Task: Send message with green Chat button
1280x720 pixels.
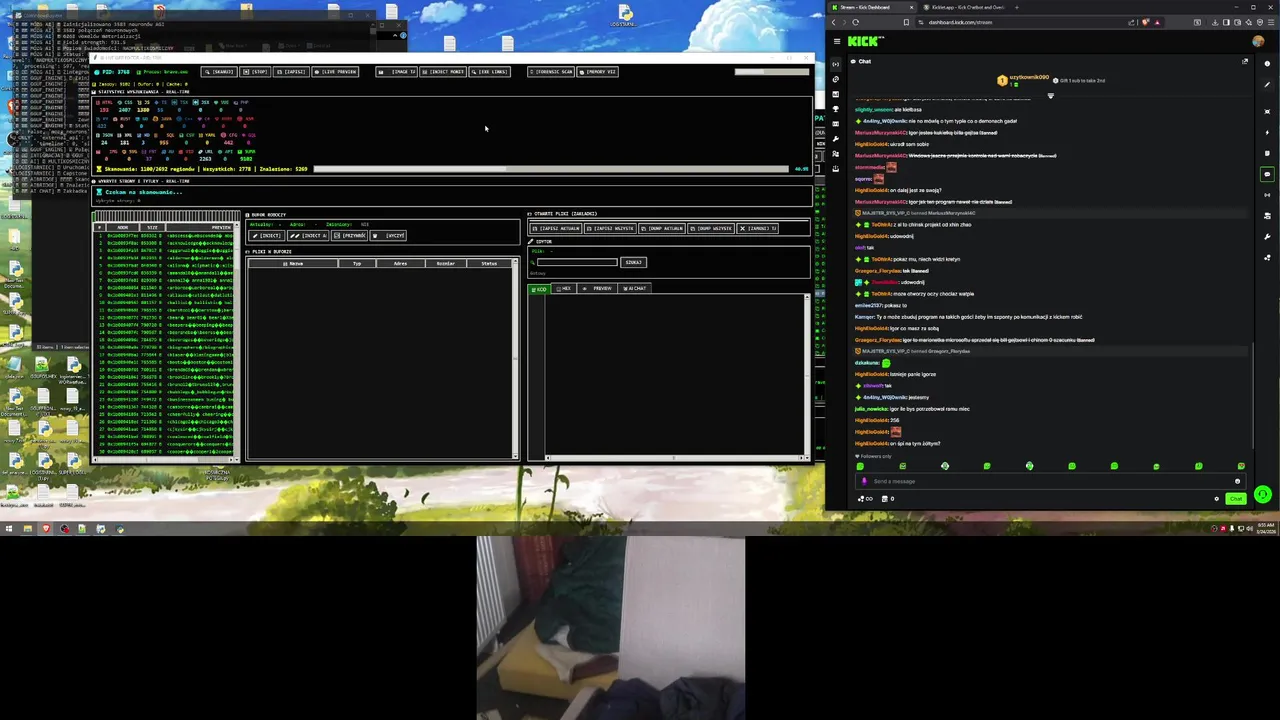Action: [1236, 498]
